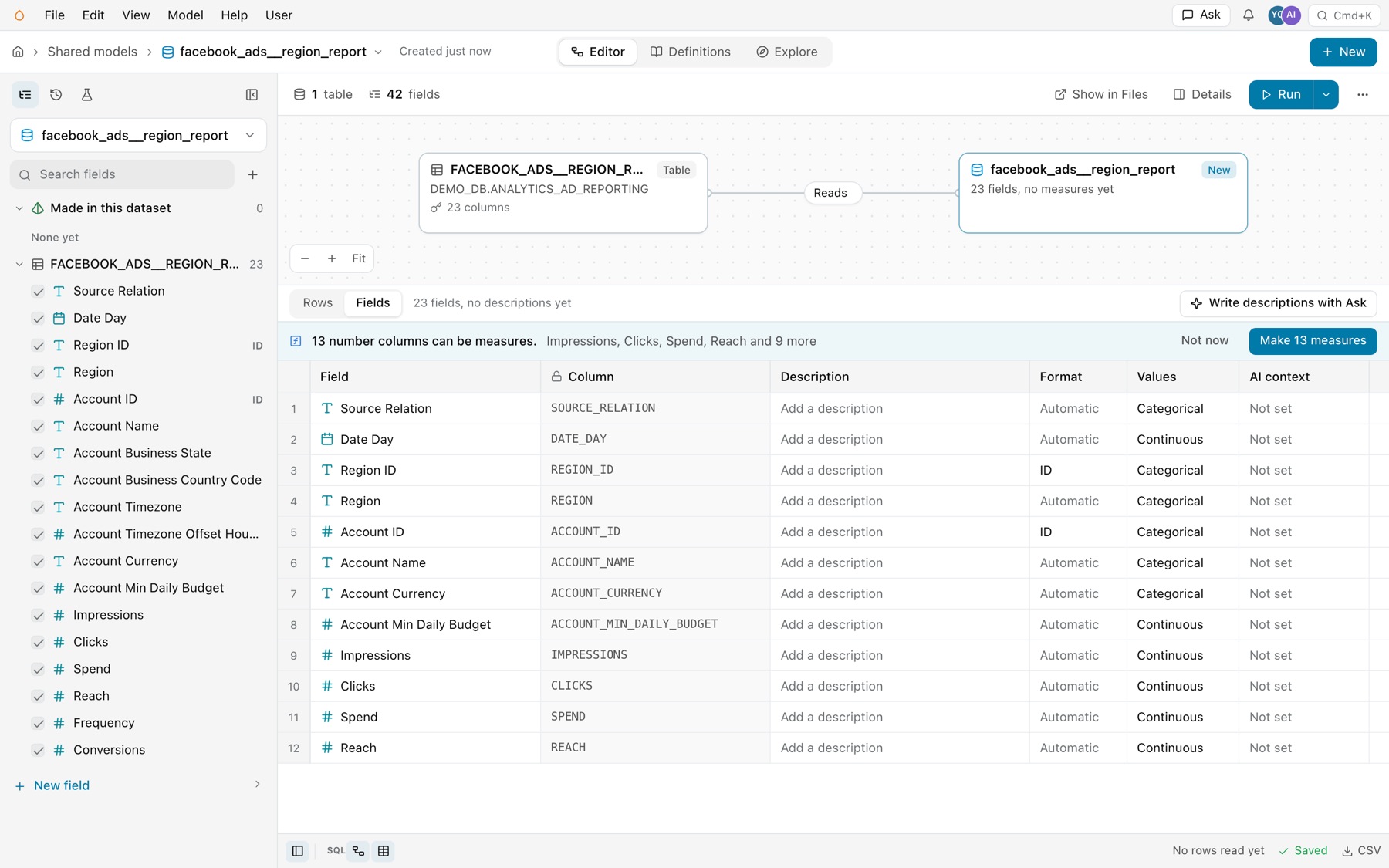The height and width of the screenshot is (868, 1389).
Task: Open the facebook_ads__region_report dataset selector
Action: tap(139, 135)
